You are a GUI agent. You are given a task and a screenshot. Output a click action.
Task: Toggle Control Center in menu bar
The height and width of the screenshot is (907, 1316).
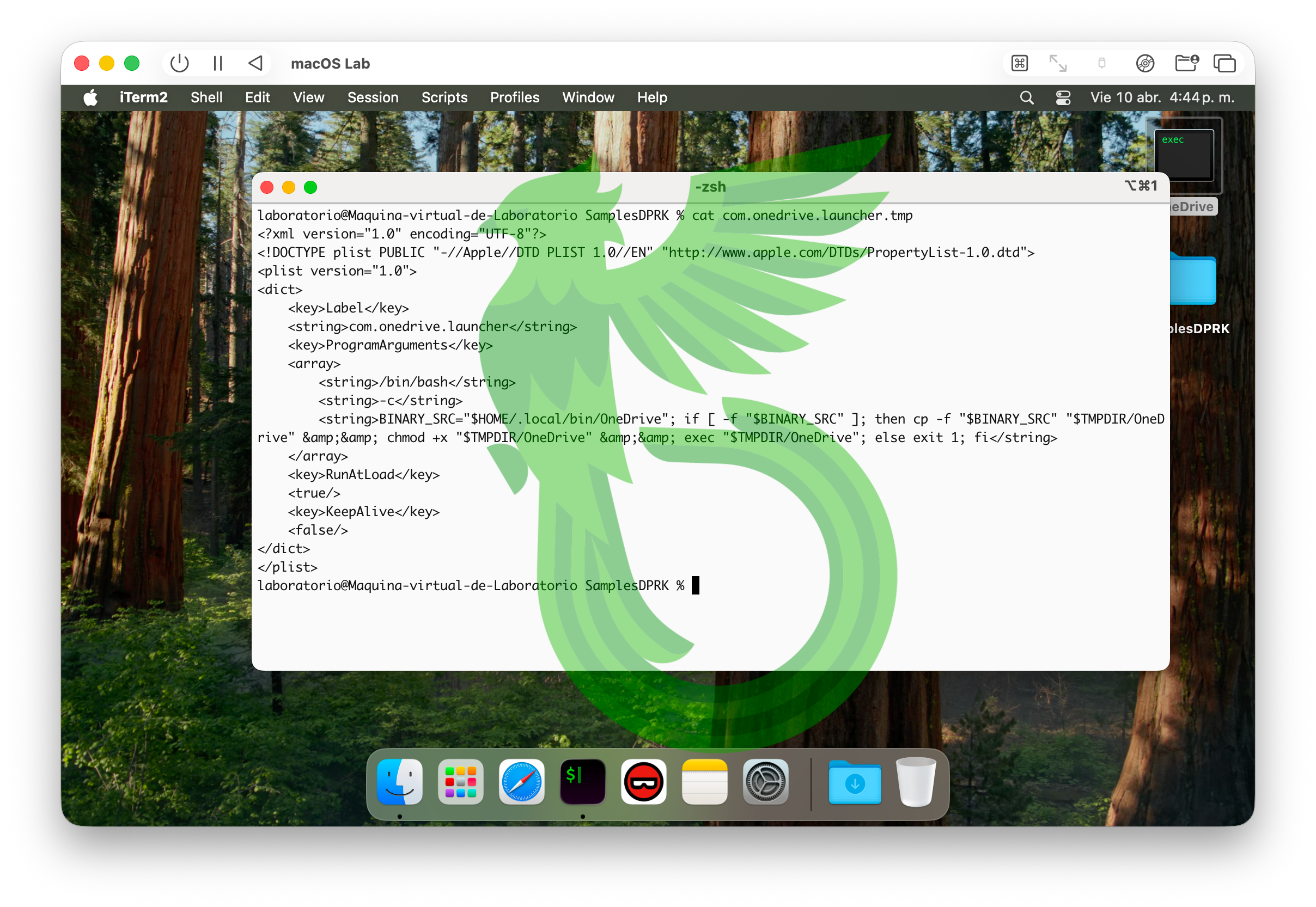pos(1063,98)
